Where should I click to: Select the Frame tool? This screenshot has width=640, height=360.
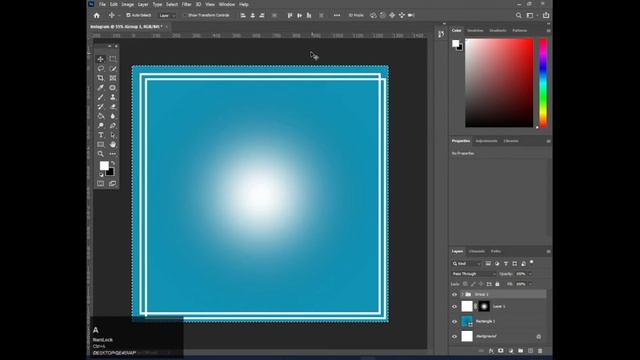click(x=113, y=78)
